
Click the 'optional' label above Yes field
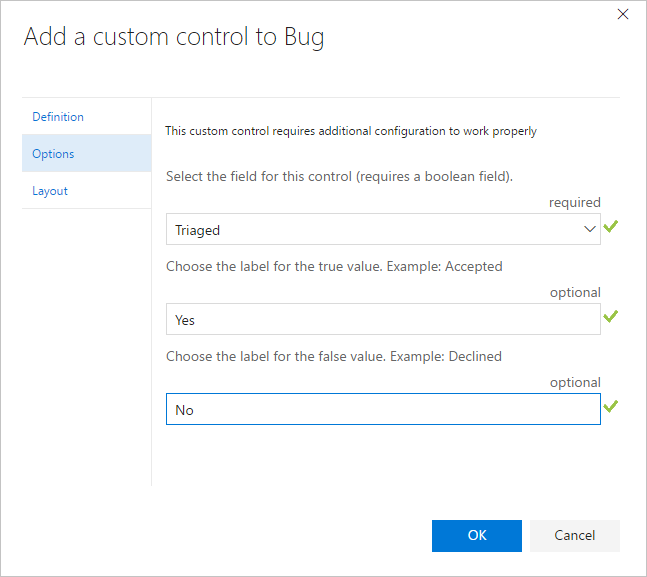pos(575,292)
